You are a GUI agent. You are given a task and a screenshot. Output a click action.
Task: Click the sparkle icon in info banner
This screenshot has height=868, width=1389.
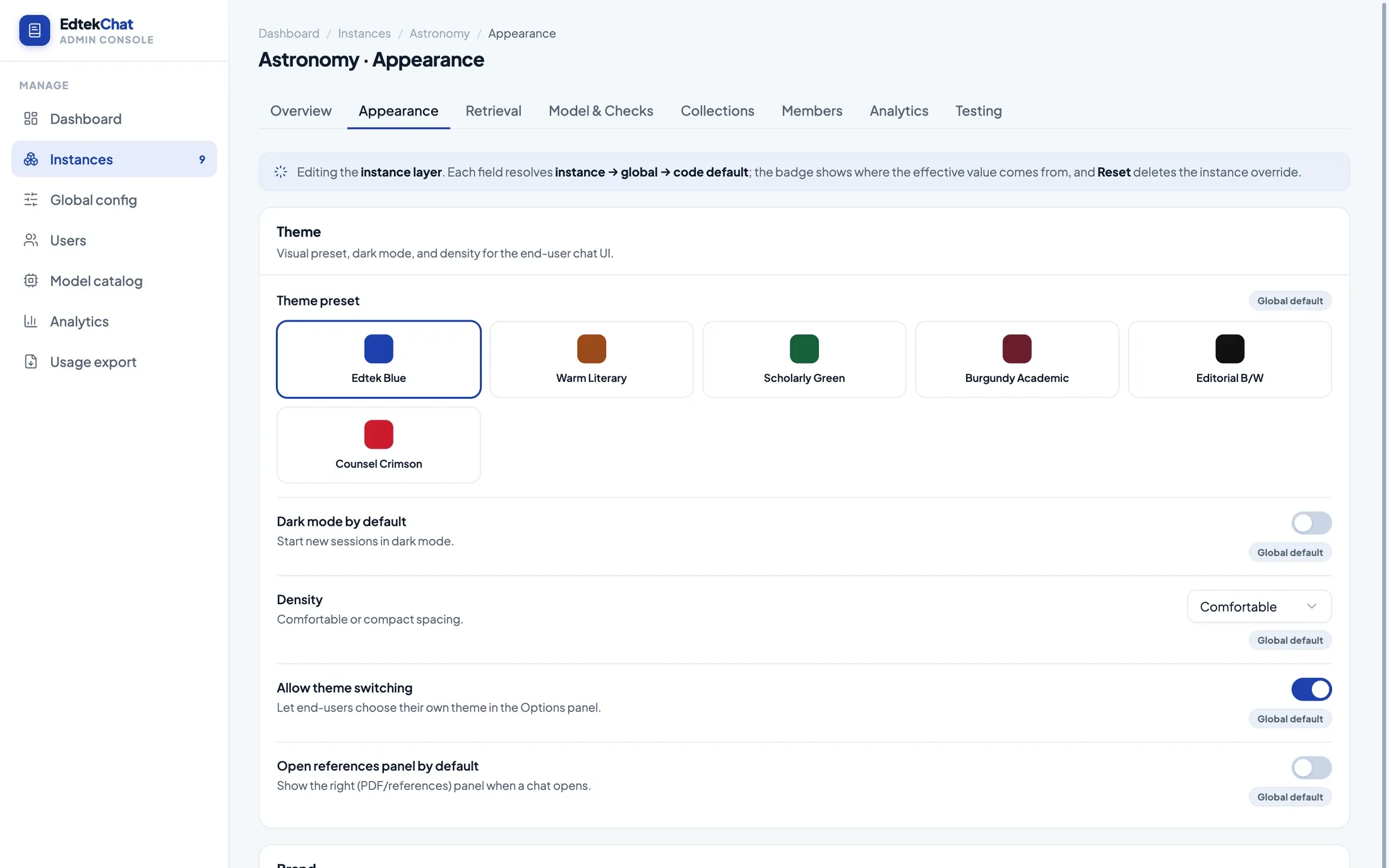pyautogui.click(x=281, y=172)
